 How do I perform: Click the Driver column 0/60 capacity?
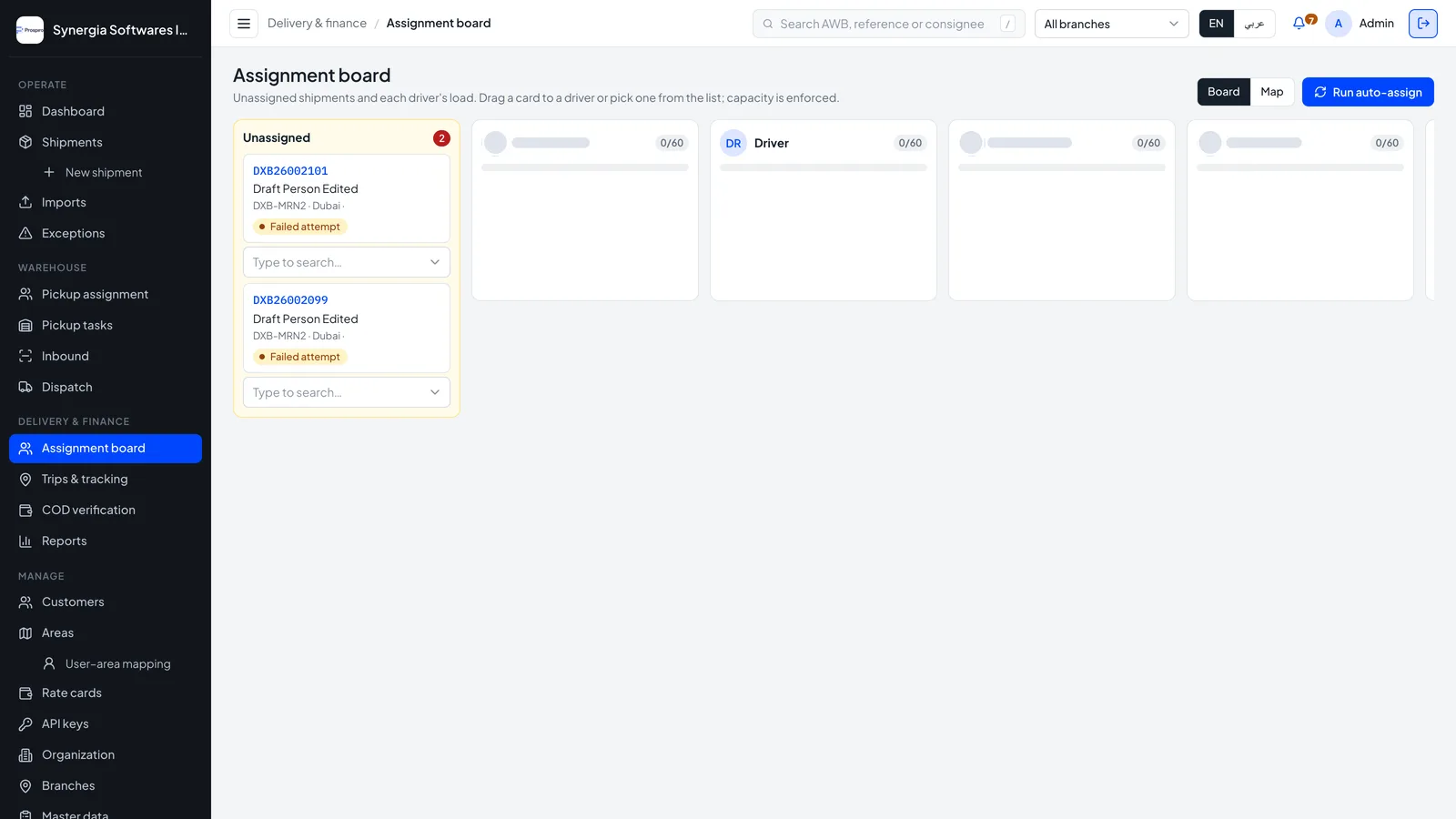(x=910, y=143)
